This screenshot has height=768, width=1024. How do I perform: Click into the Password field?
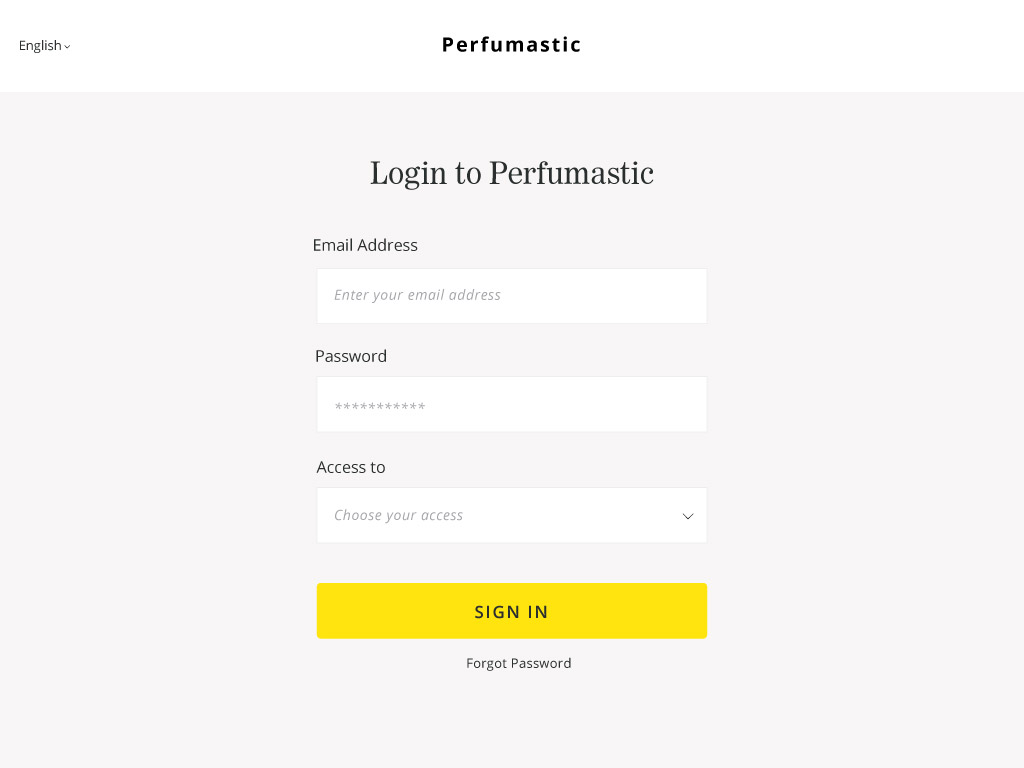tap(511, 404)
